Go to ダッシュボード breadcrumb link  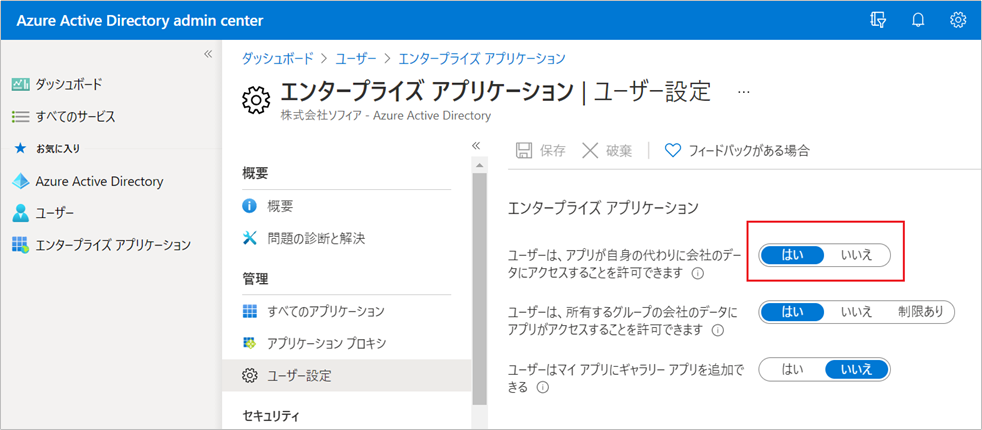pyautogui.click(x=277, y=59)
